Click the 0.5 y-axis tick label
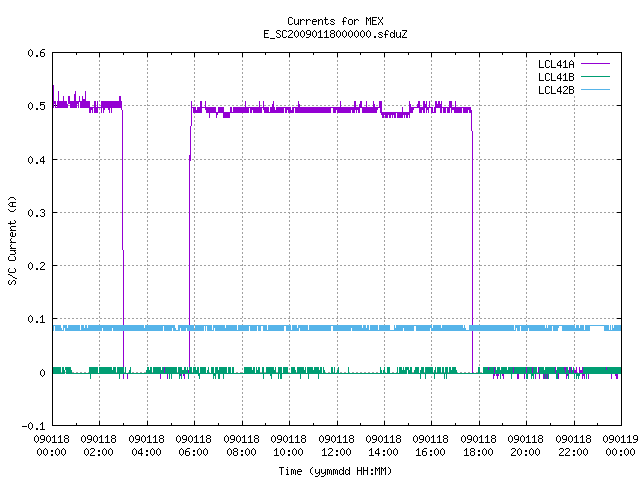The height and width of the screenshot is (480, 640). [36, 106]
